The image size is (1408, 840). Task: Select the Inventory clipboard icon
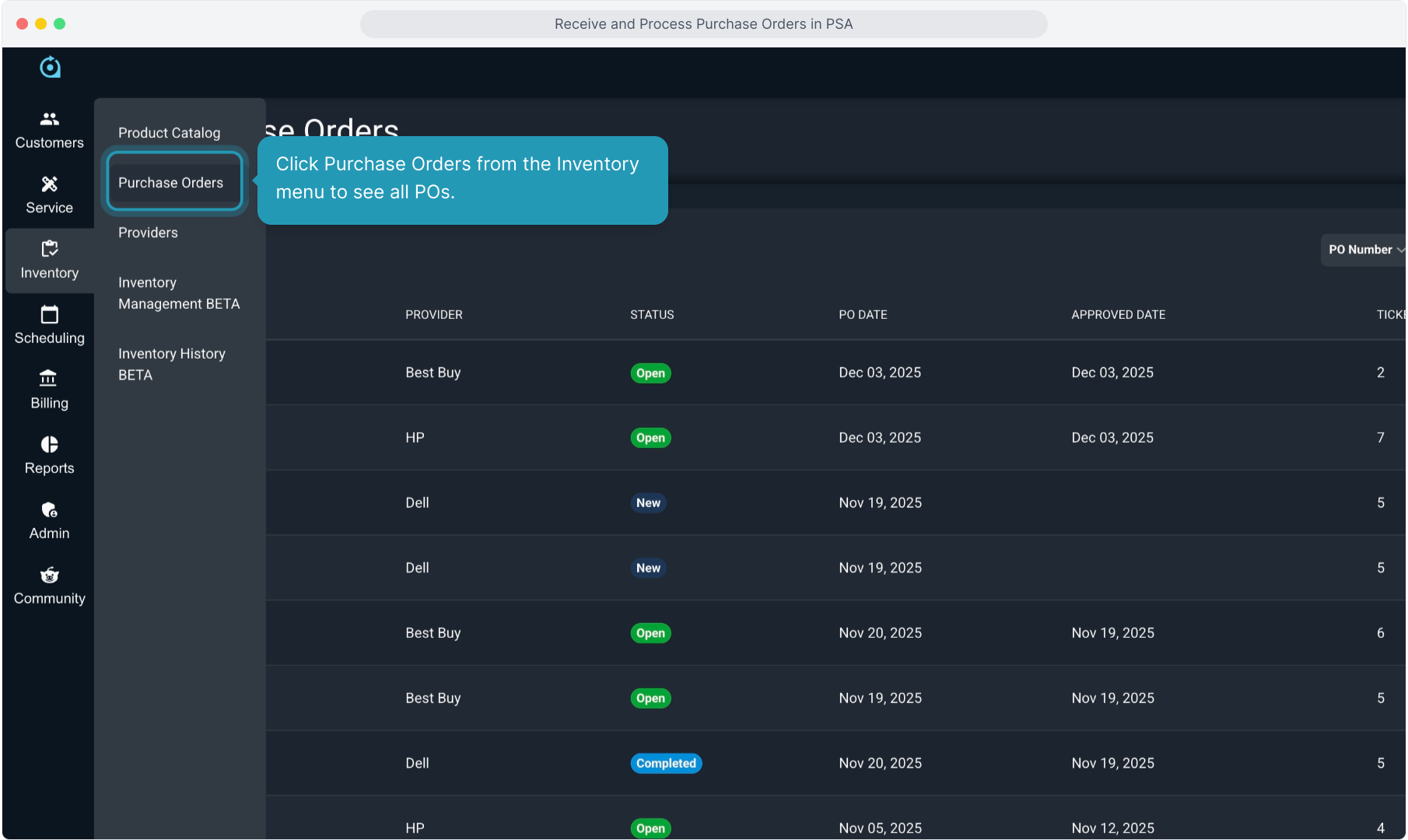pos(50,249)
